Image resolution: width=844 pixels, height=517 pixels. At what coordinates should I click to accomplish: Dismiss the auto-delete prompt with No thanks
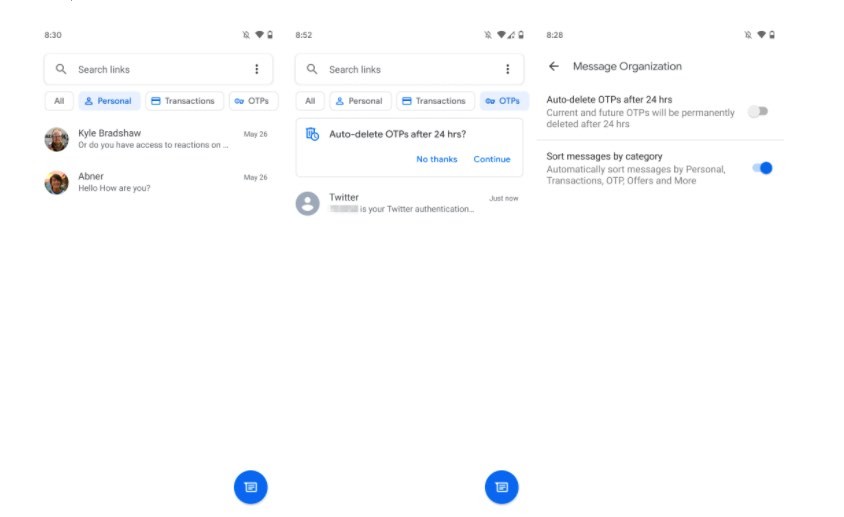[437, 159]
